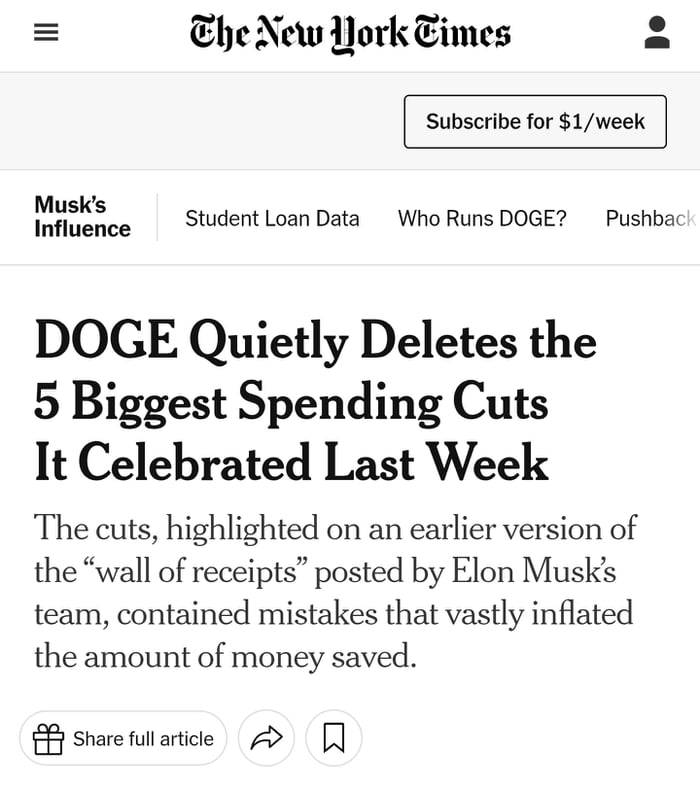Open the Musk's Influence section label
Image resolution: width=700 pixels, height=789 pixels.
tap(82, 217)
